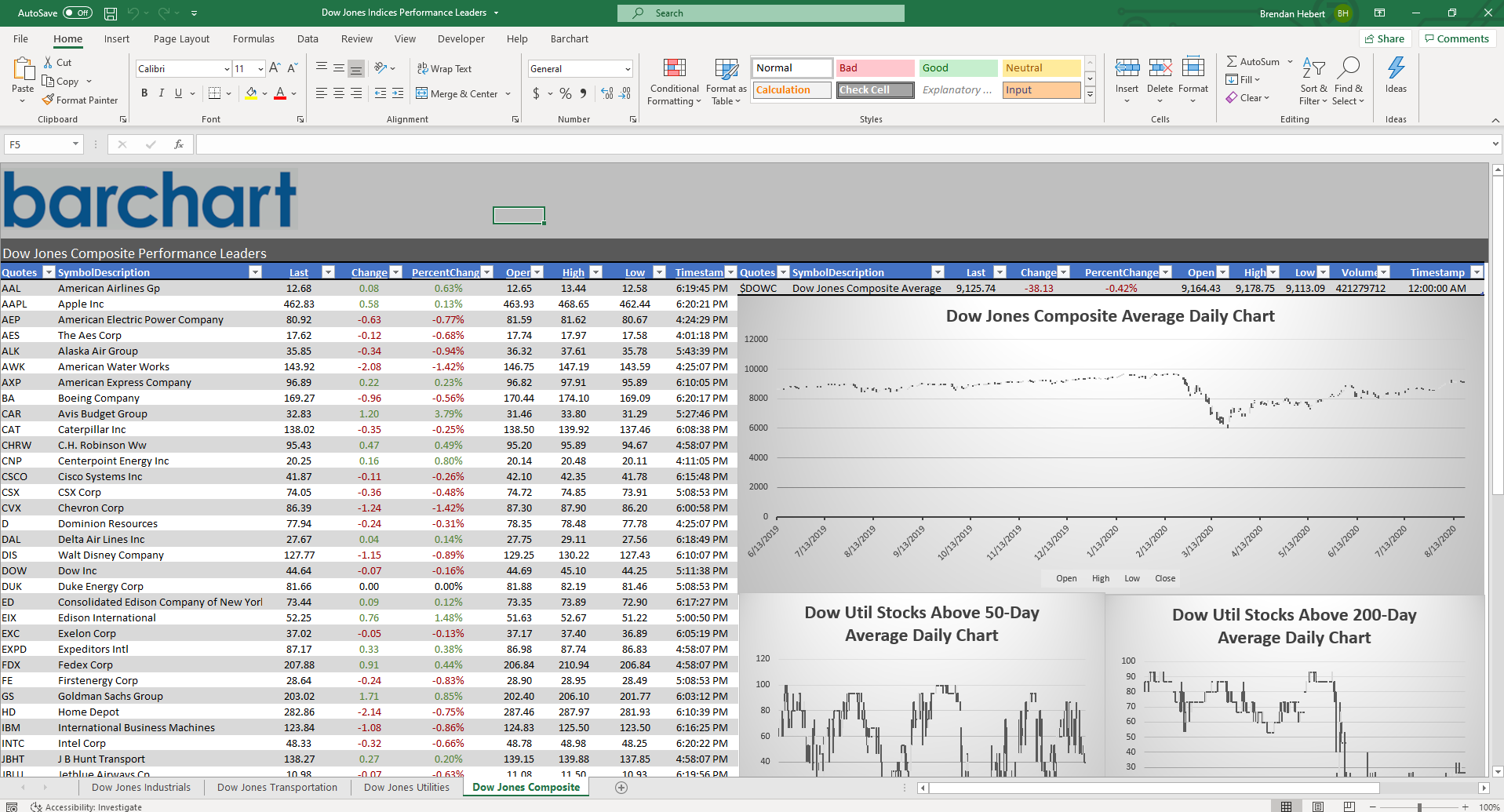The height and width of the screenshot is (812, 1504).
Task: Switch to Page Break Preview in status bar
Action: tap(1349, 807)
